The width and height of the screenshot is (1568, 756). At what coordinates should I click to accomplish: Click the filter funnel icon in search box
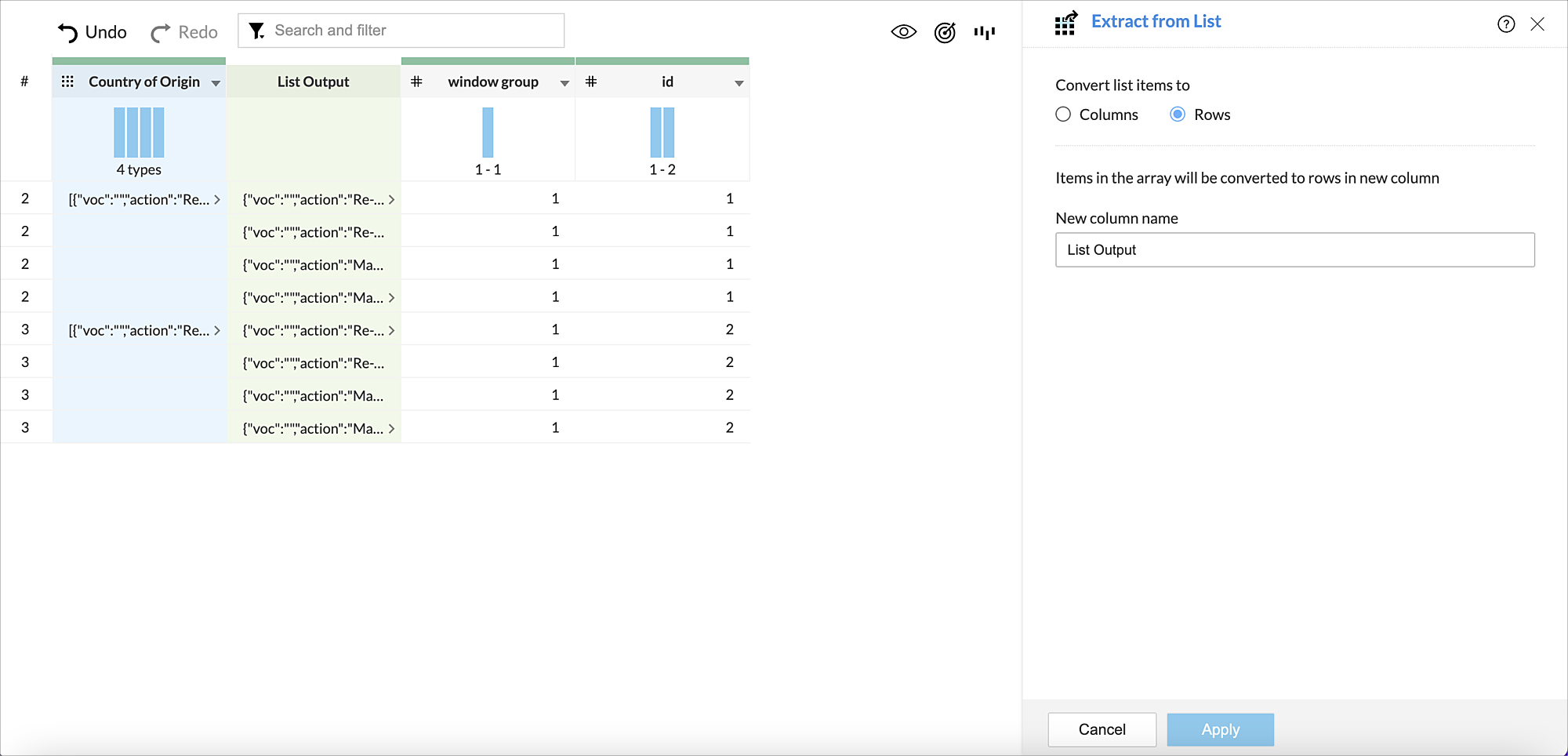(257, 30)
